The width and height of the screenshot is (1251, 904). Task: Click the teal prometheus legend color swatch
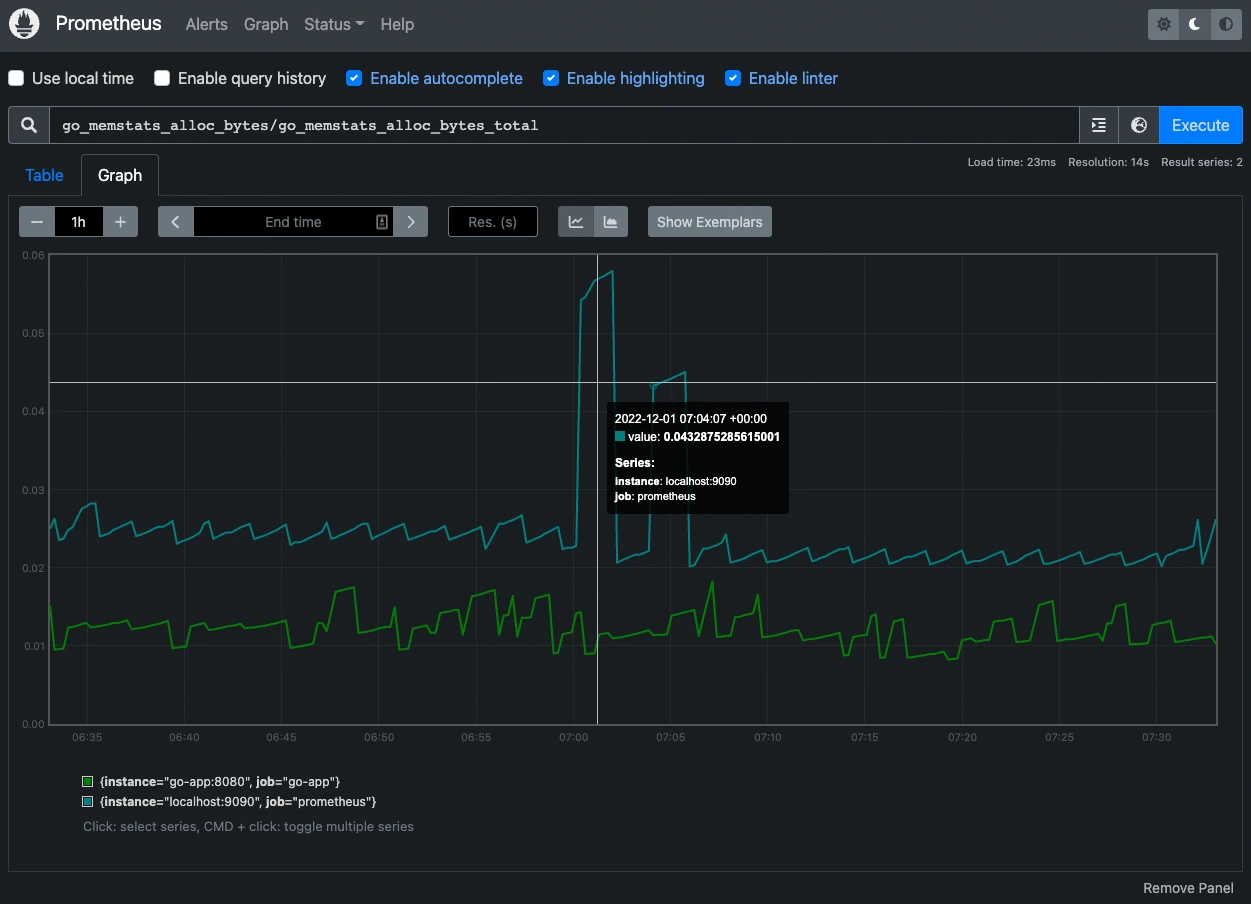(88, 801)
